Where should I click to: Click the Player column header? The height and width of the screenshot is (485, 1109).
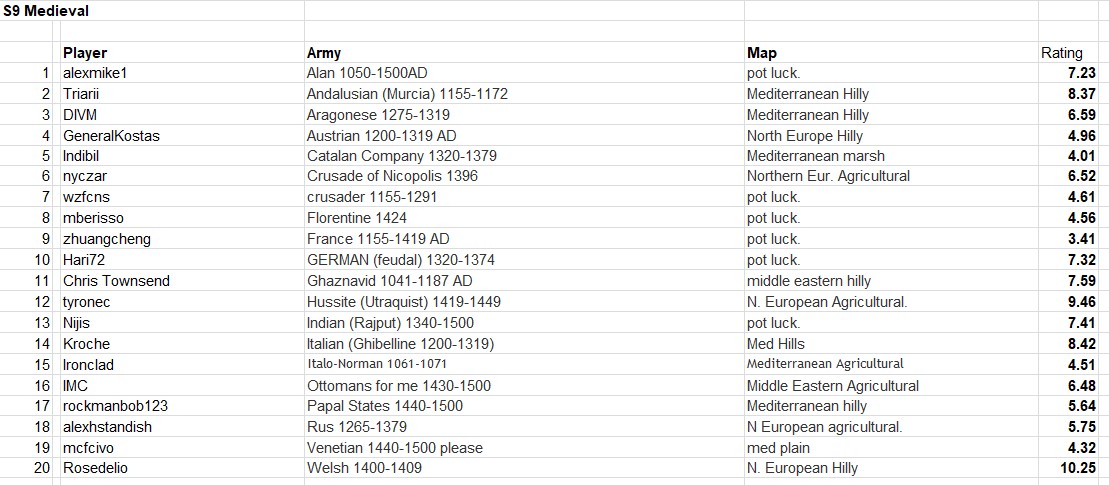85,53
